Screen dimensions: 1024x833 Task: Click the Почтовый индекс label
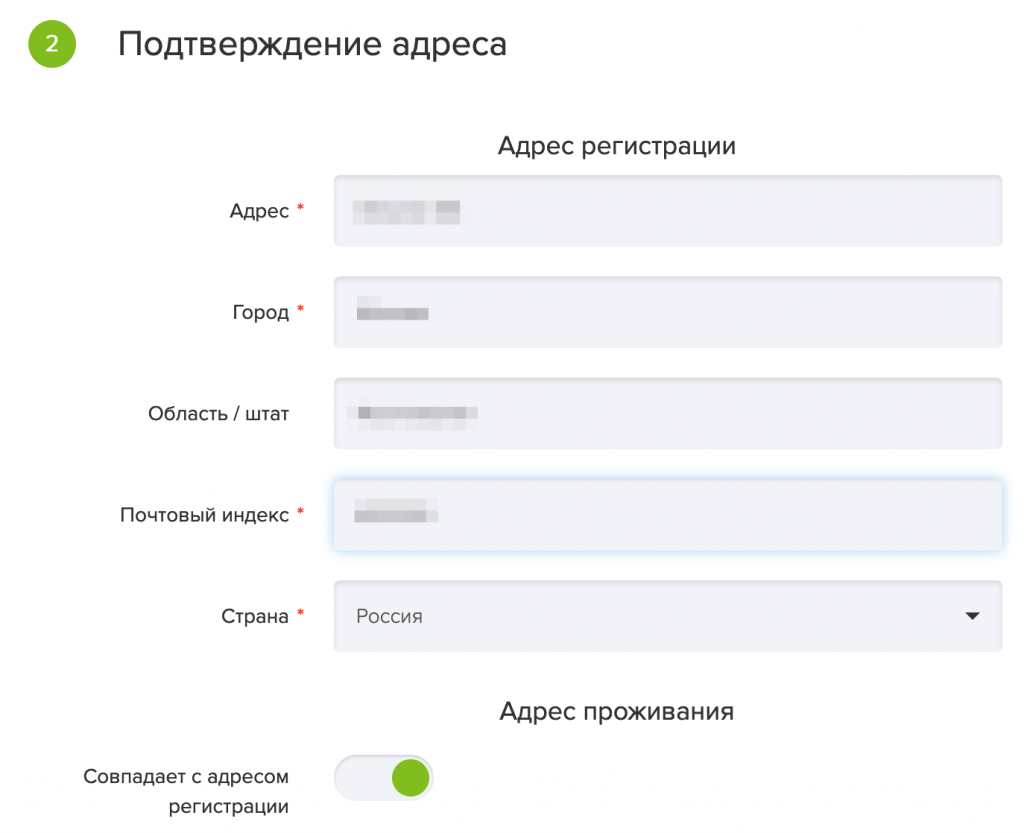click(204, 515)
